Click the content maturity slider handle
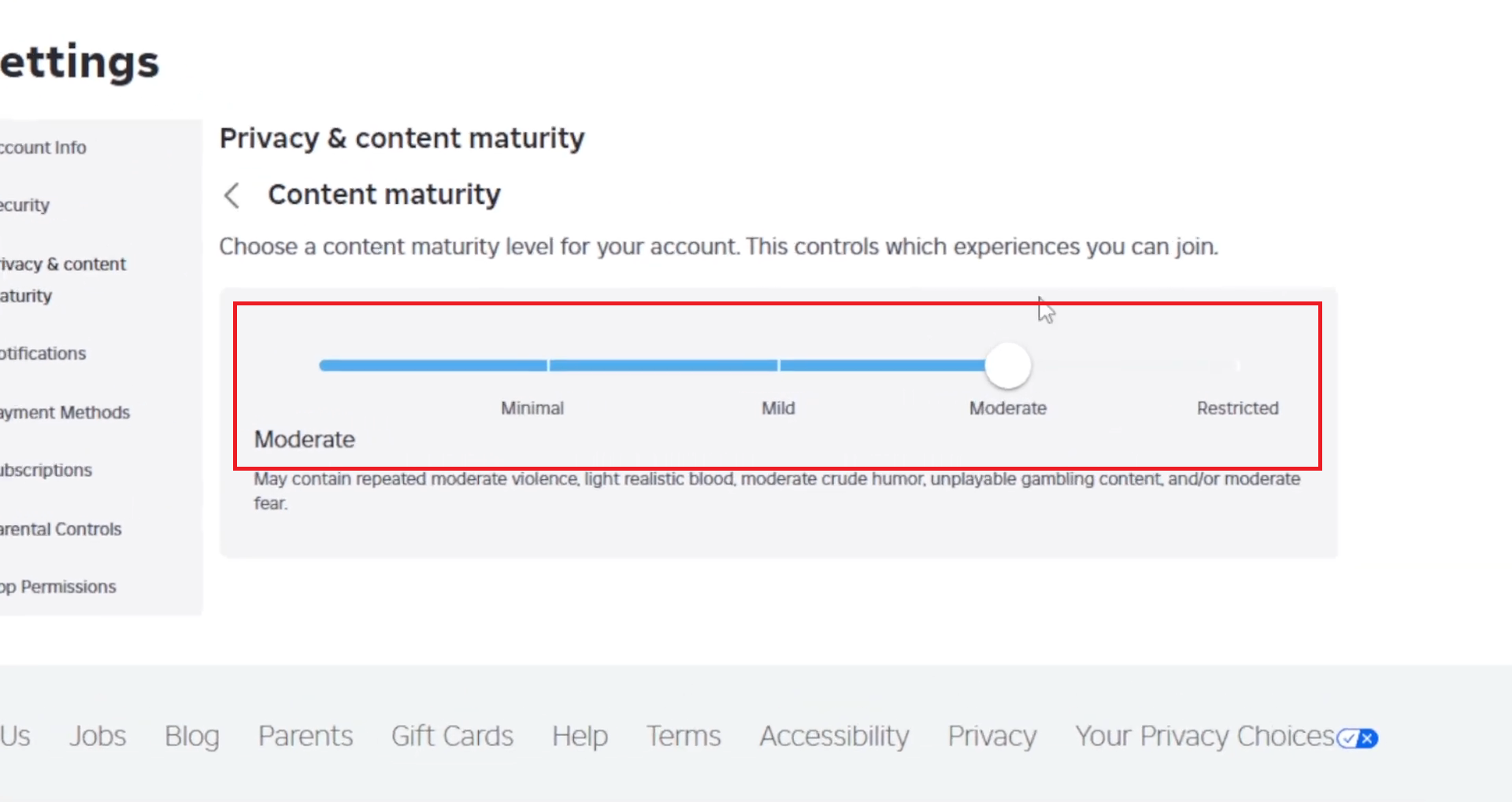Viewport: 1512px width, 802px height. [1008, 366]
